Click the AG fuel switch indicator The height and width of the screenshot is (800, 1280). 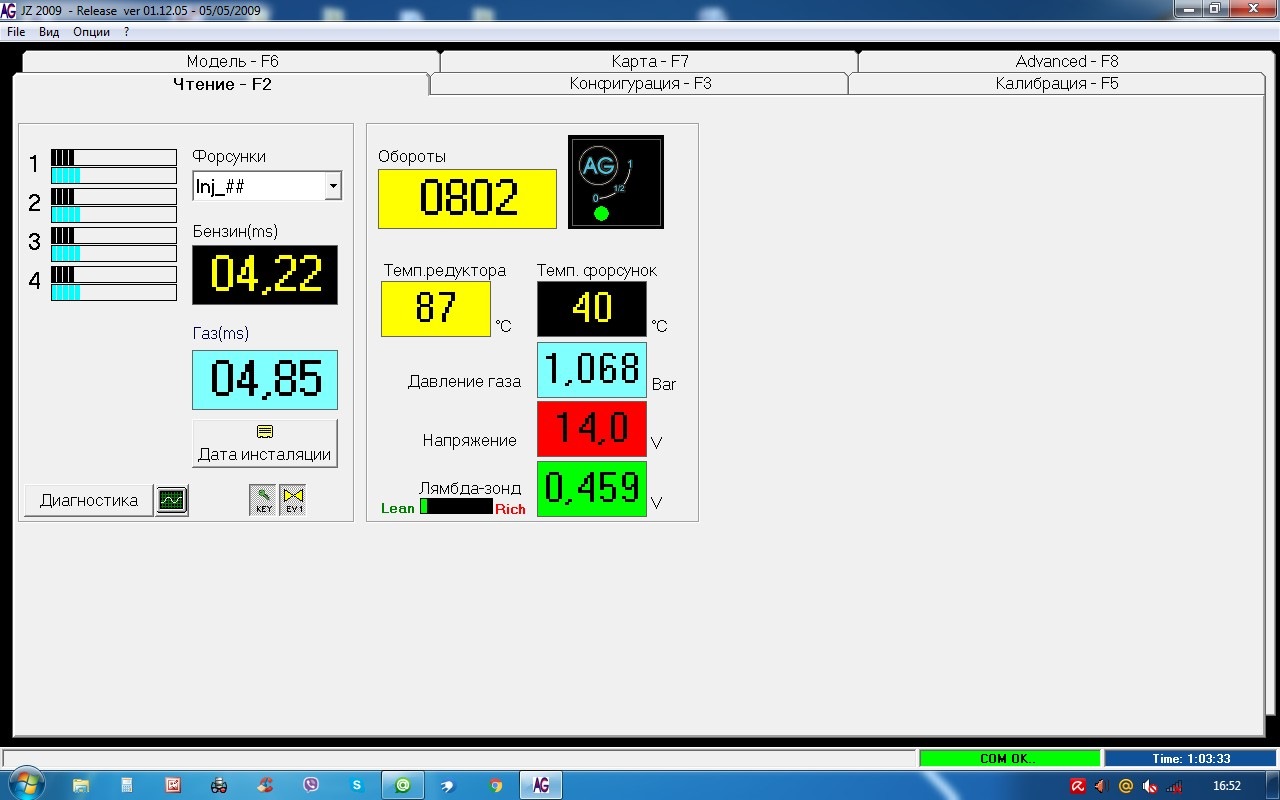[616, 182]
